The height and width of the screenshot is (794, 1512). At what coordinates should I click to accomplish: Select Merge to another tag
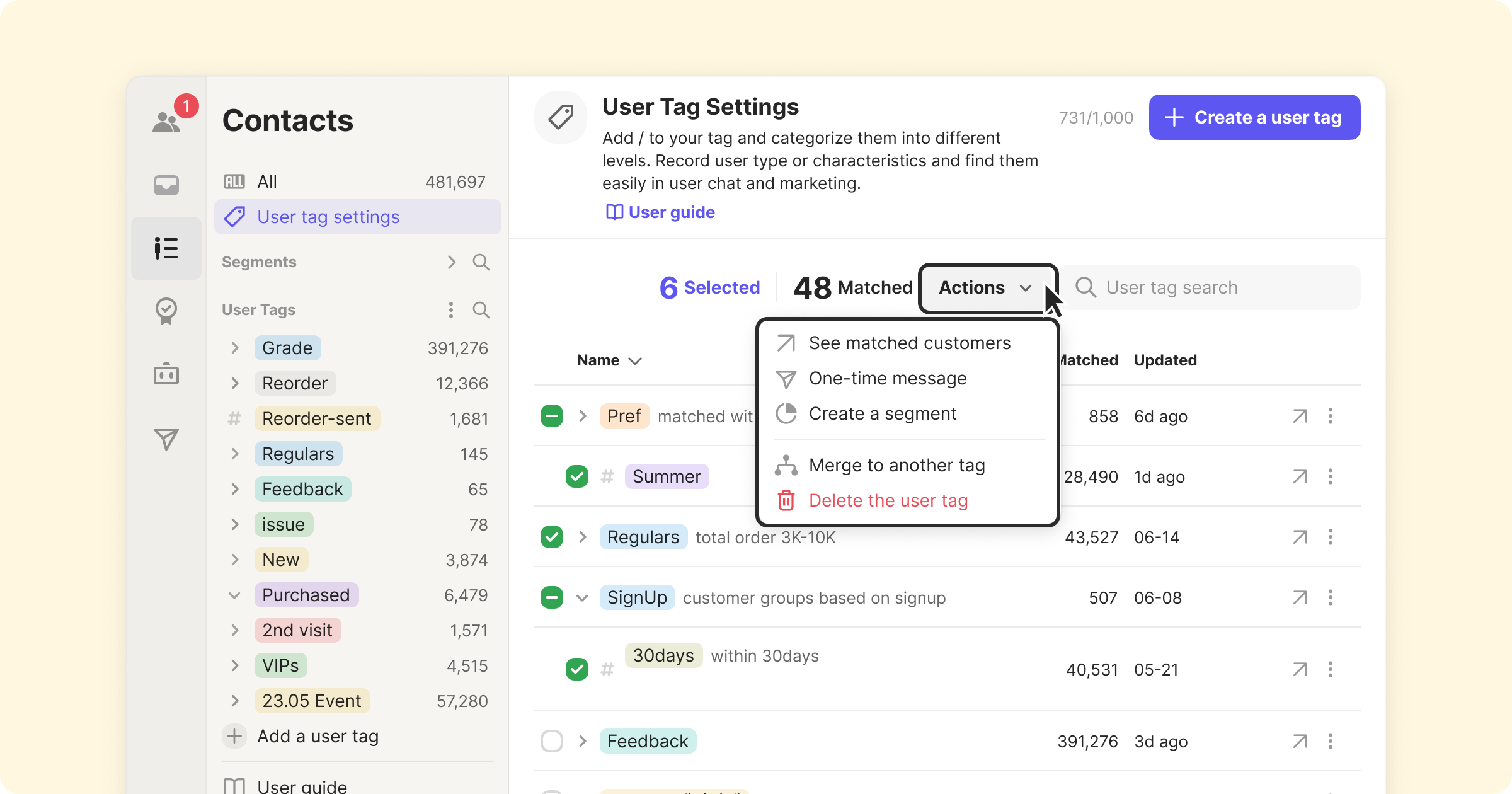point(896,465)
